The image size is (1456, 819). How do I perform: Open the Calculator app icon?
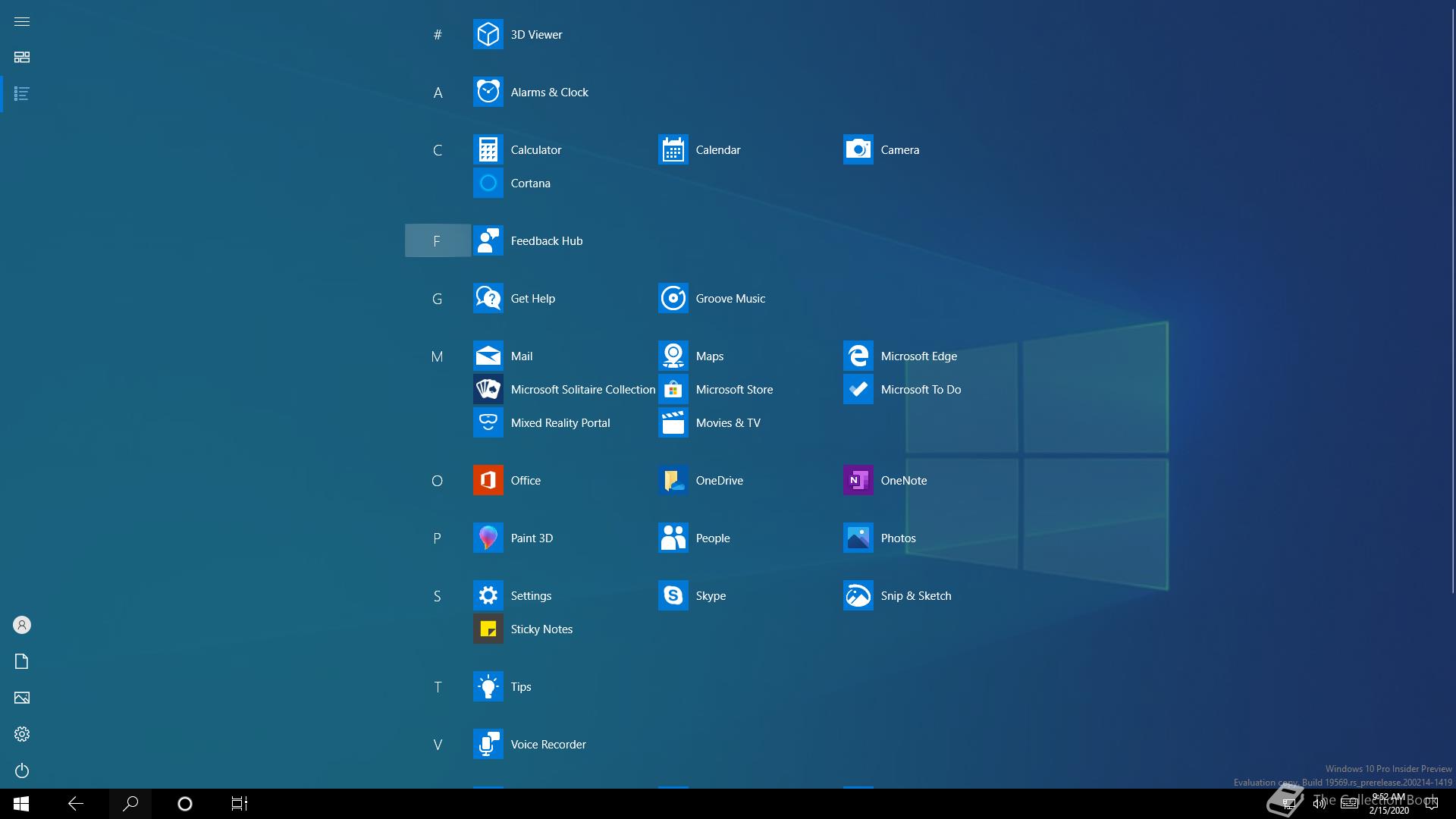(x=488, y=149)
